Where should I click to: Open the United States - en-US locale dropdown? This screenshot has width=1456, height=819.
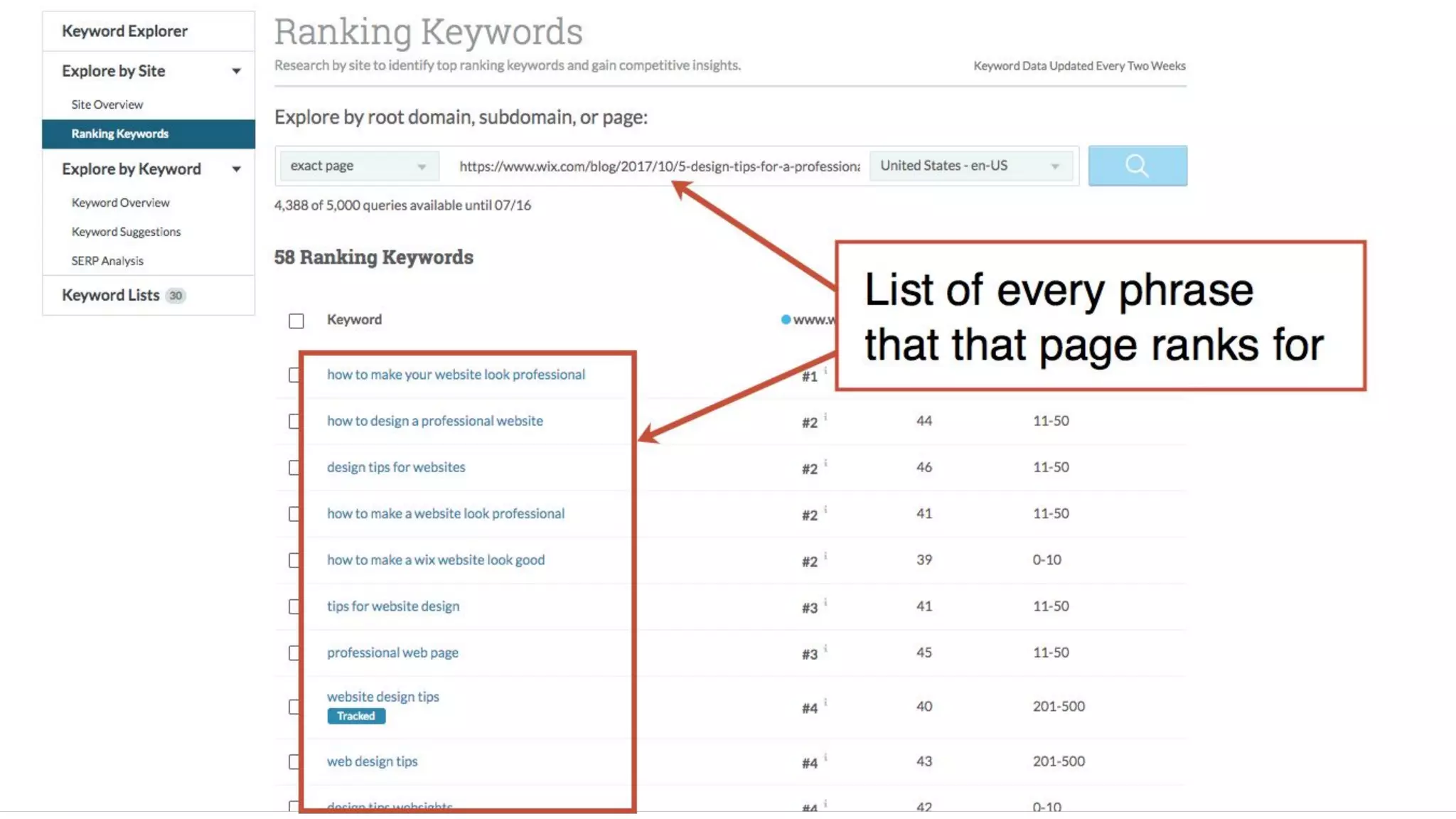pyautogui.click(x=970, y=166)
